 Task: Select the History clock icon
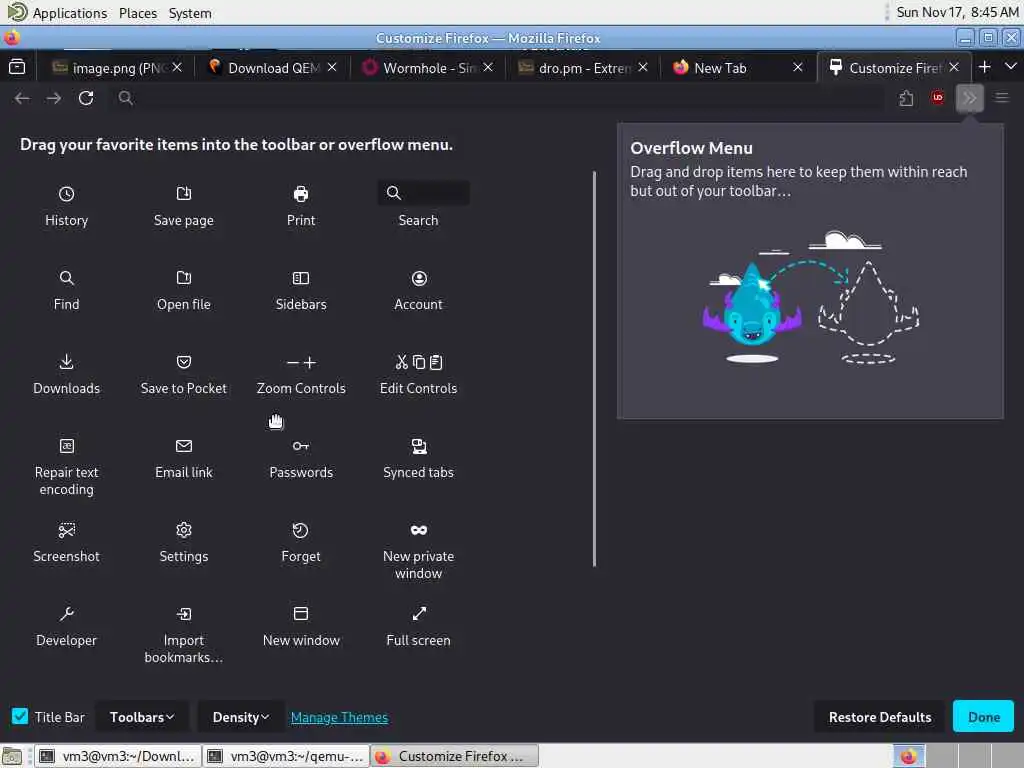tap(66, 193)
